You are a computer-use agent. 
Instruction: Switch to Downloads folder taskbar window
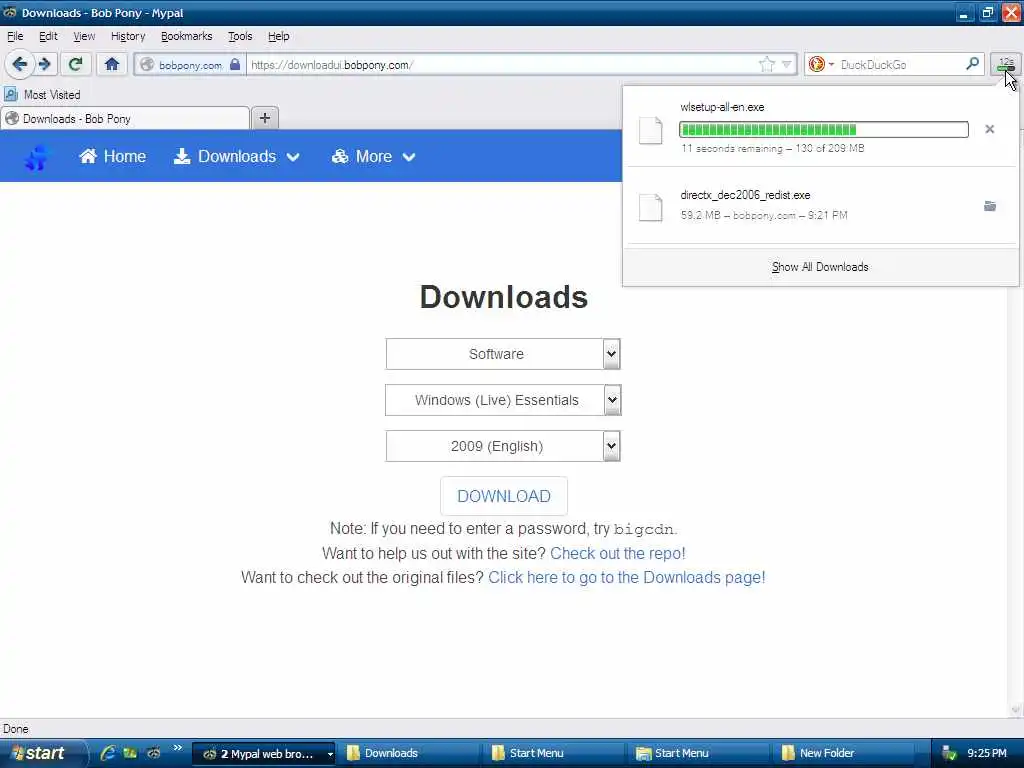point(408,754)
